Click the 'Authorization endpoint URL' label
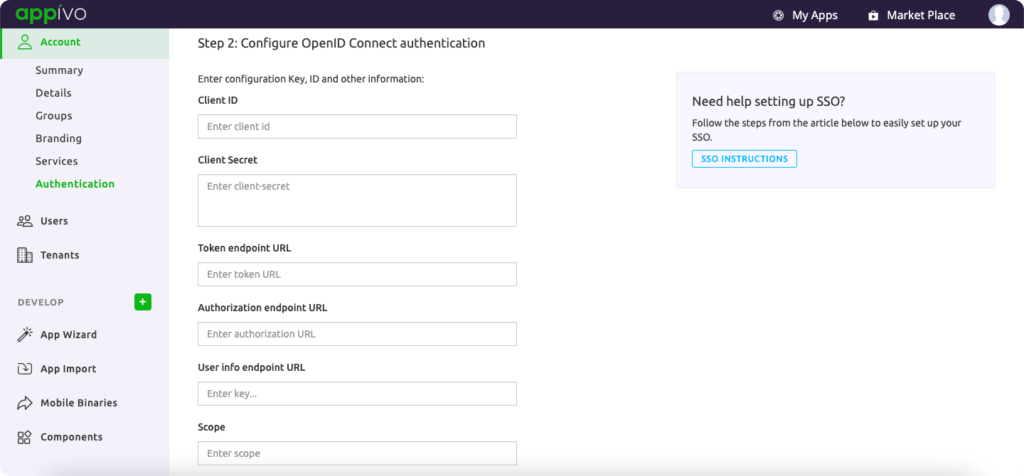 click(x=263, y=308)
